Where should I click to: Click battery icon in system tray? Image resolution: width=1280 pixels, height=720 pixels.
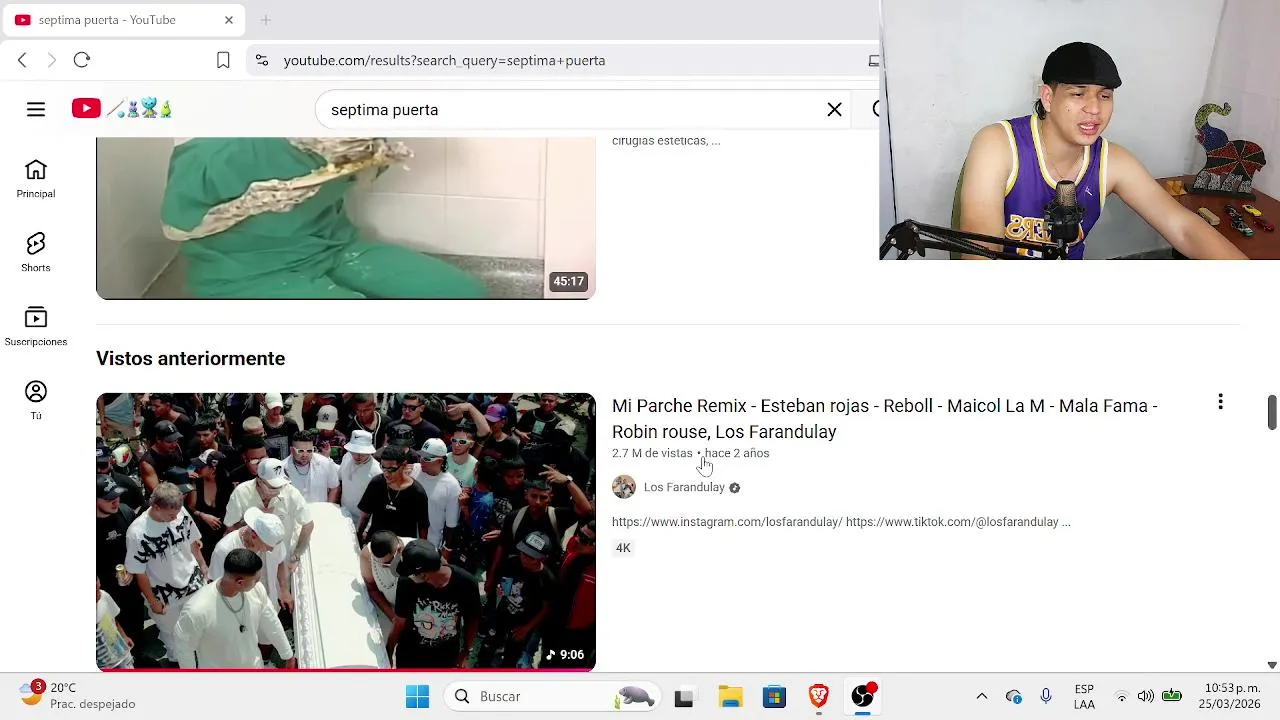tap(1172, 696)
